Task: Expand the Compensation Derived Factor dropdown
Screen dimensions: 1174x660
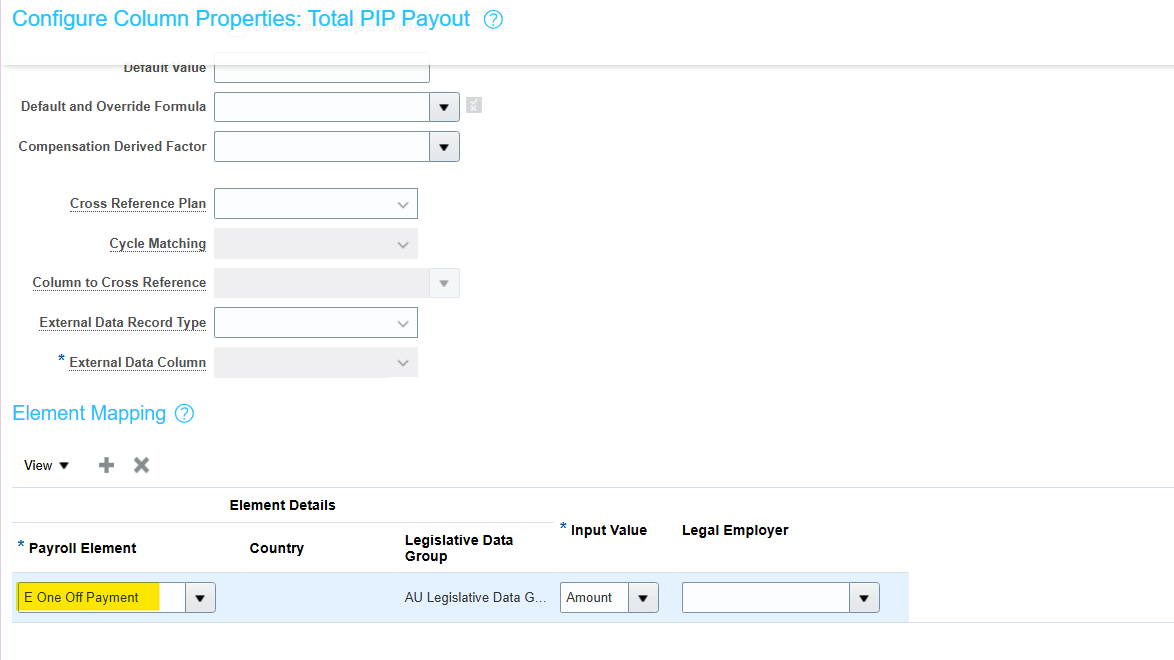Action: click(x=444, y=146)
